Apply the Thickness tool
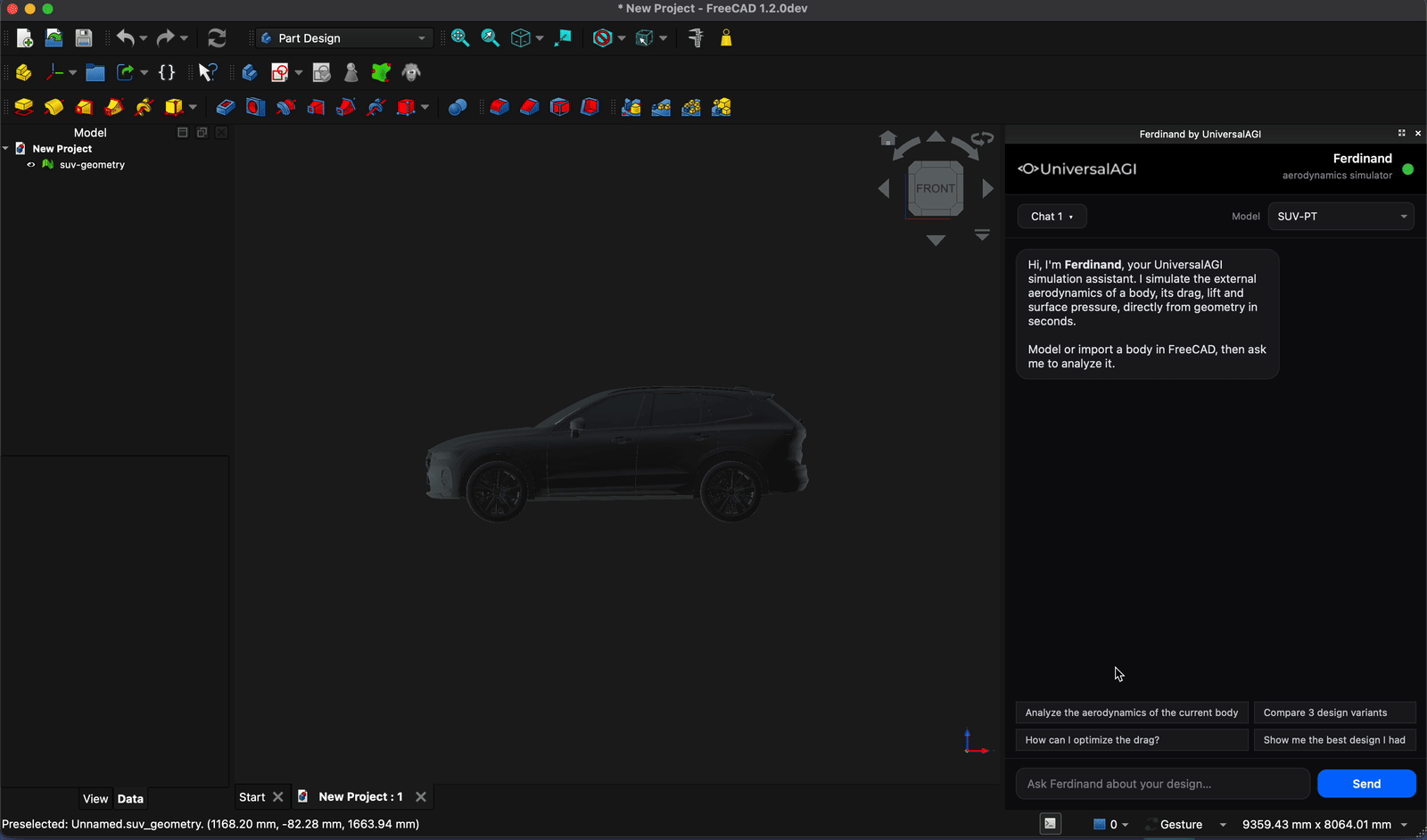 (x=590, y=107)
